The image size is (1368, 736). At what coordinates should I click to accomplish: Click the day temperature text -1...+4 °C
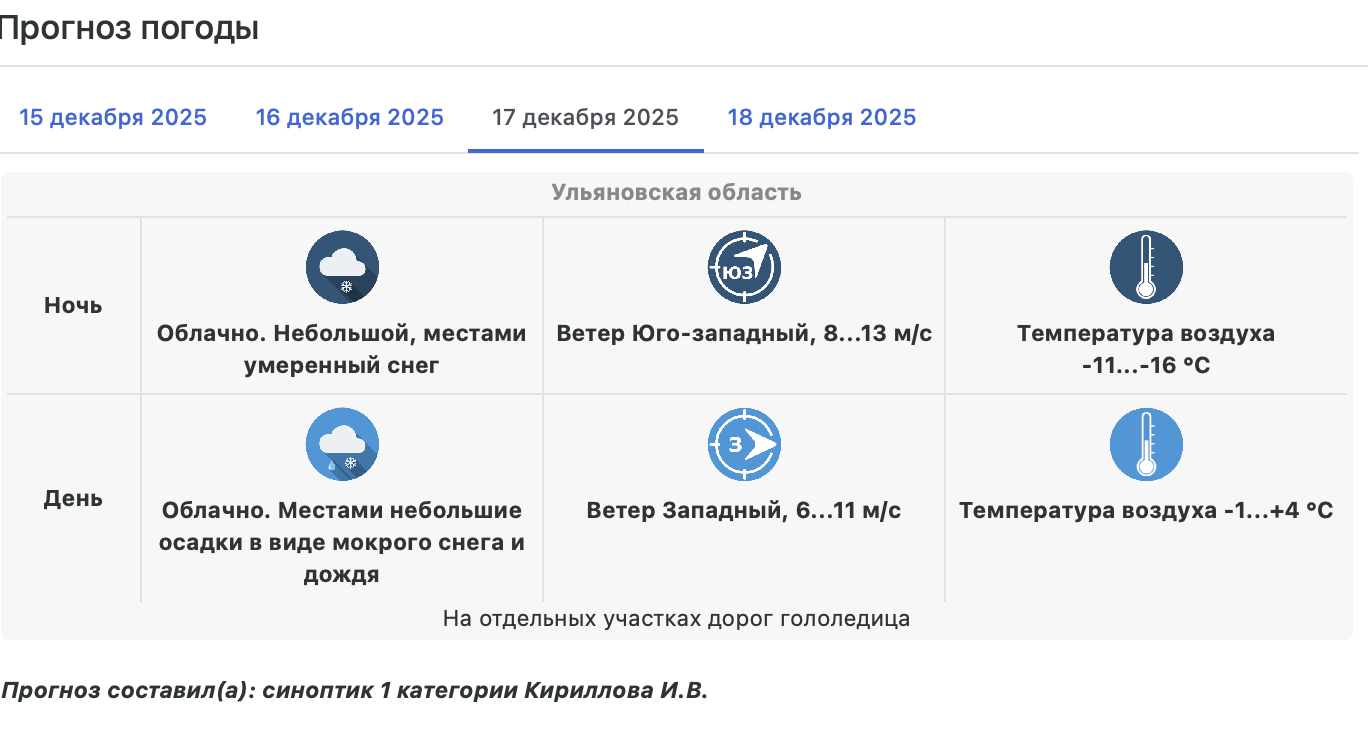1146,511
